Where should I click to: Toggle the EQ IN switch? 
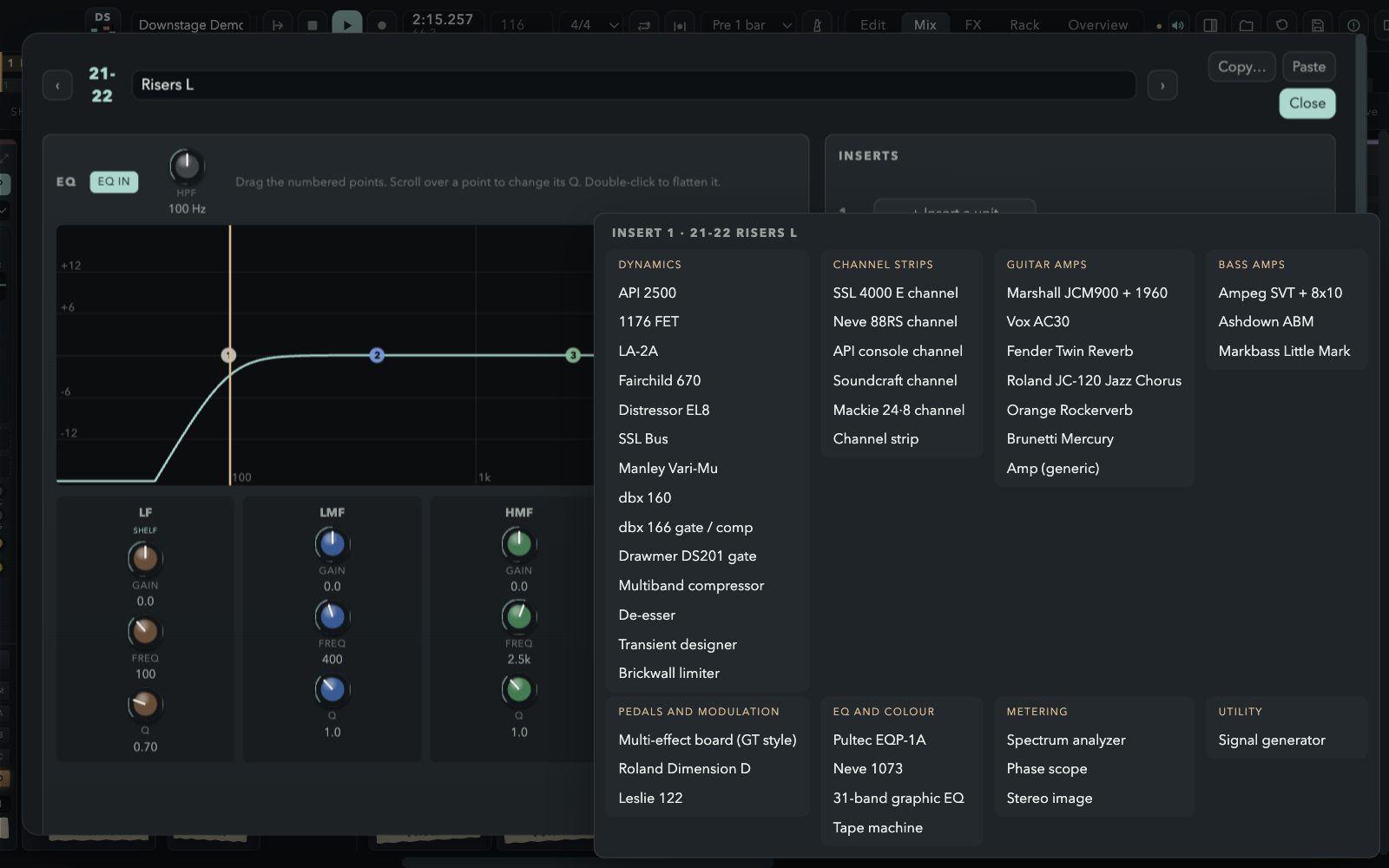(114, 181)
